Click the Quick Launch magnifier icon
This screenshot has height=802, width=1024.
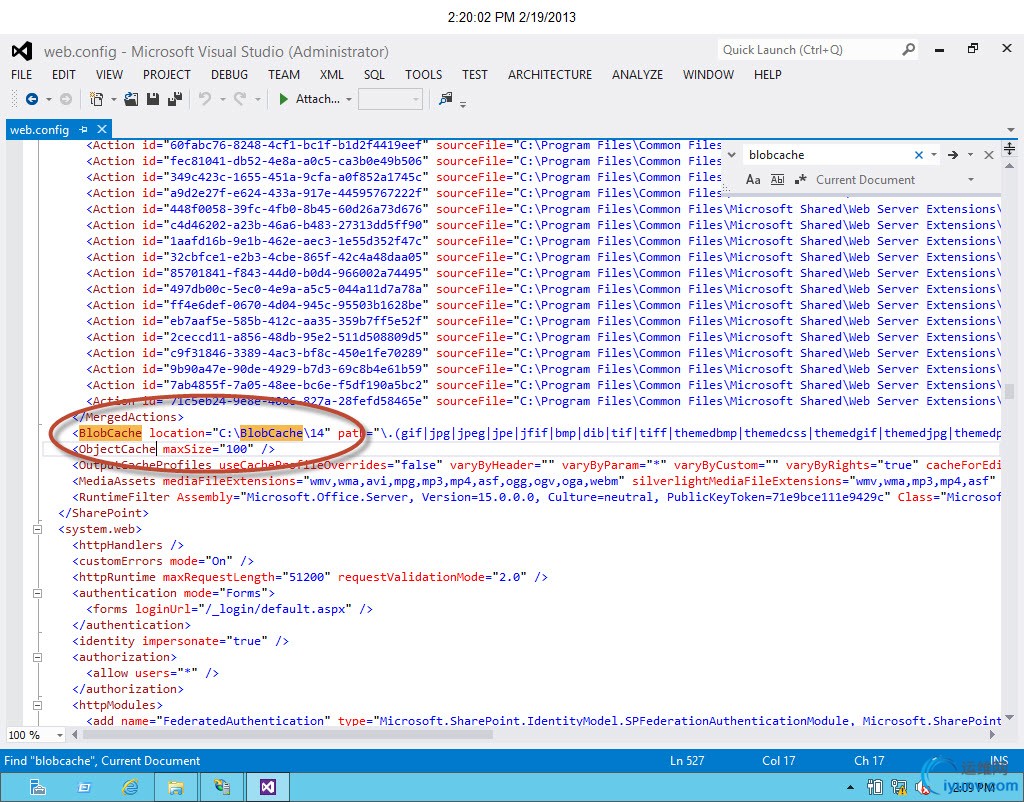908,50
